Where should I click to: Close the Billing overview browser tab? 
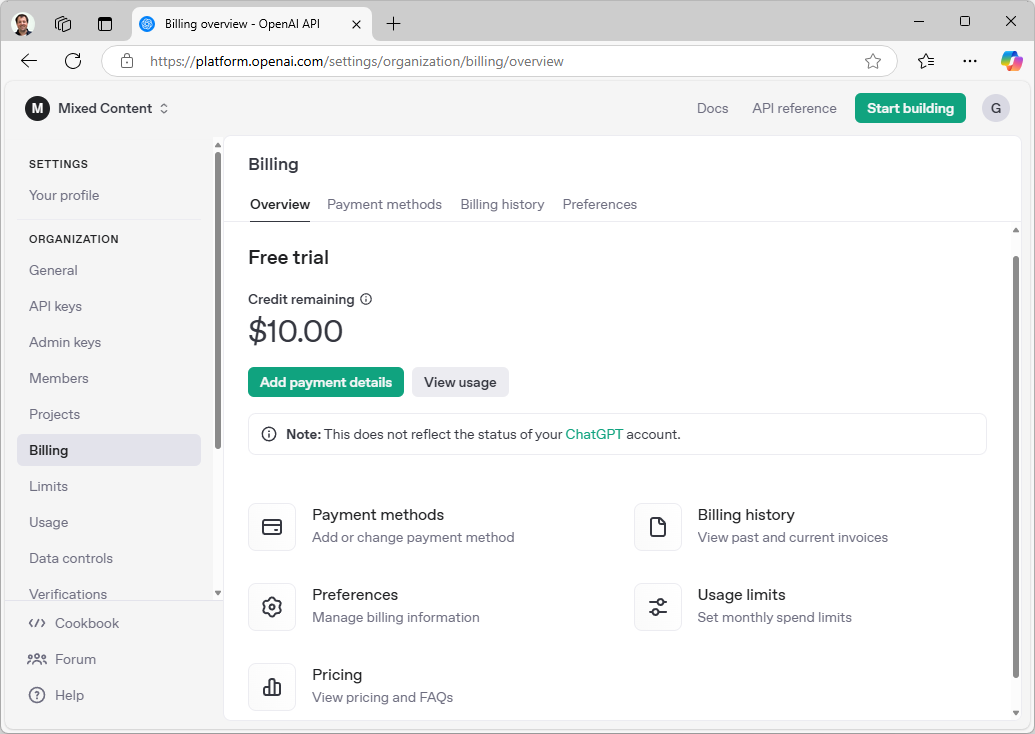(x=356, y=24)
